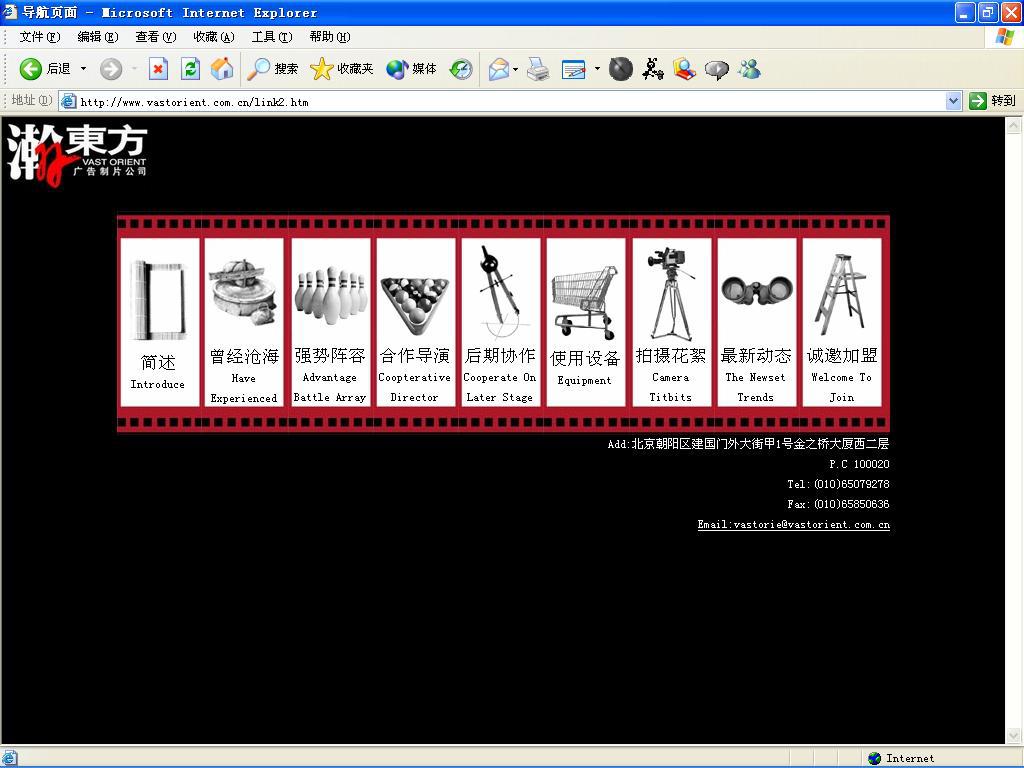Click the Search (搜索) magnifier button
This screenshot has height=768, width=1024.
tap(273, 69)
